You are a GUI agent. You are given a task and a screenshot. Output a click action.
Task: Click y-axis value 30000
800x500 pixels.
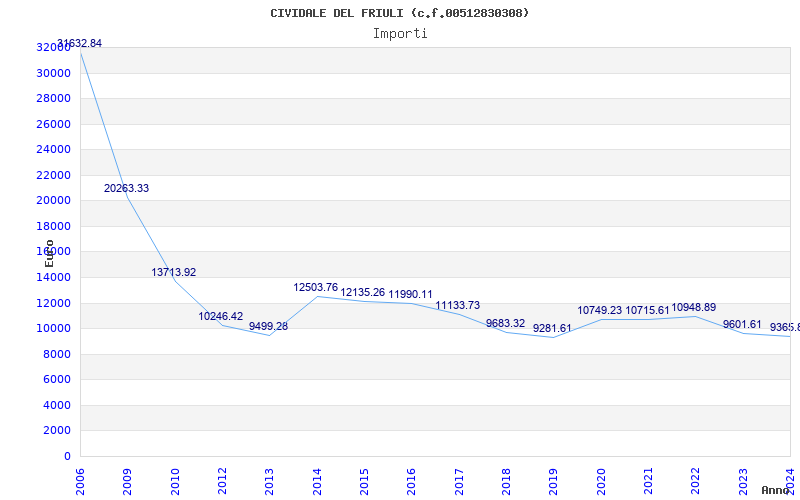pyautogui.click(x=54, y=73)
